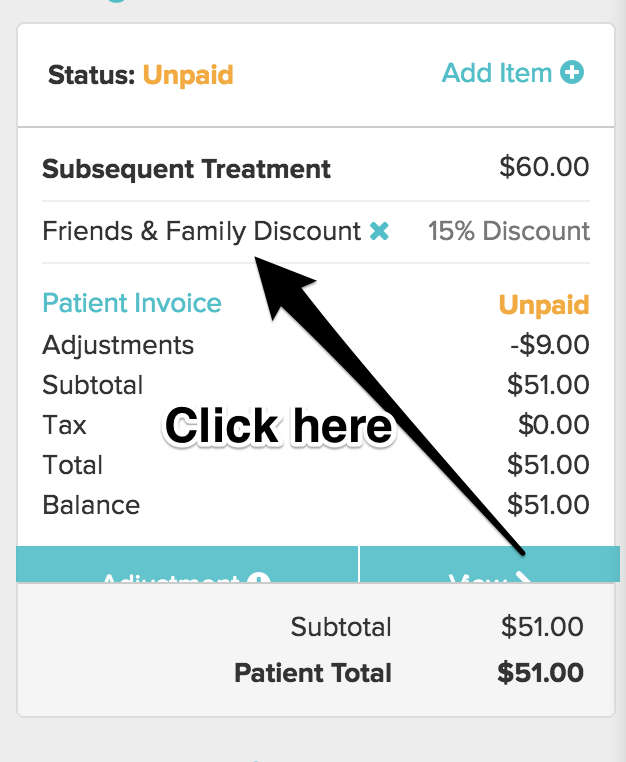Click the Unpaid label on Patient Invoice row
Screen dimensions: 626x762
click(544, 305)
